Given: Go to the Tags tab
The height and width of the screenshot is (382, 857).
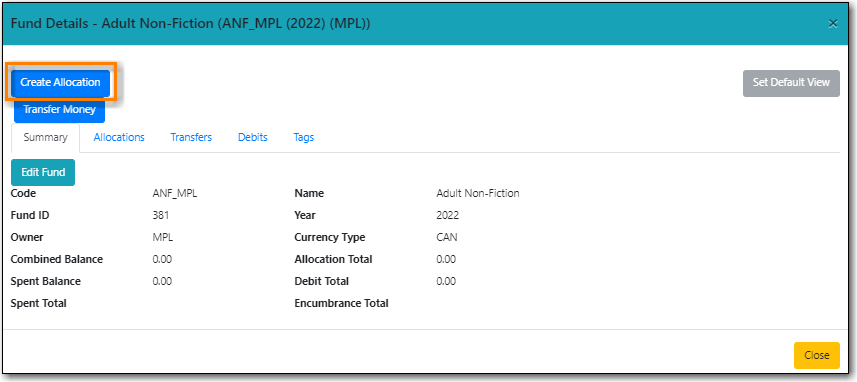Looking at the screenshot, I should (304, 138).
